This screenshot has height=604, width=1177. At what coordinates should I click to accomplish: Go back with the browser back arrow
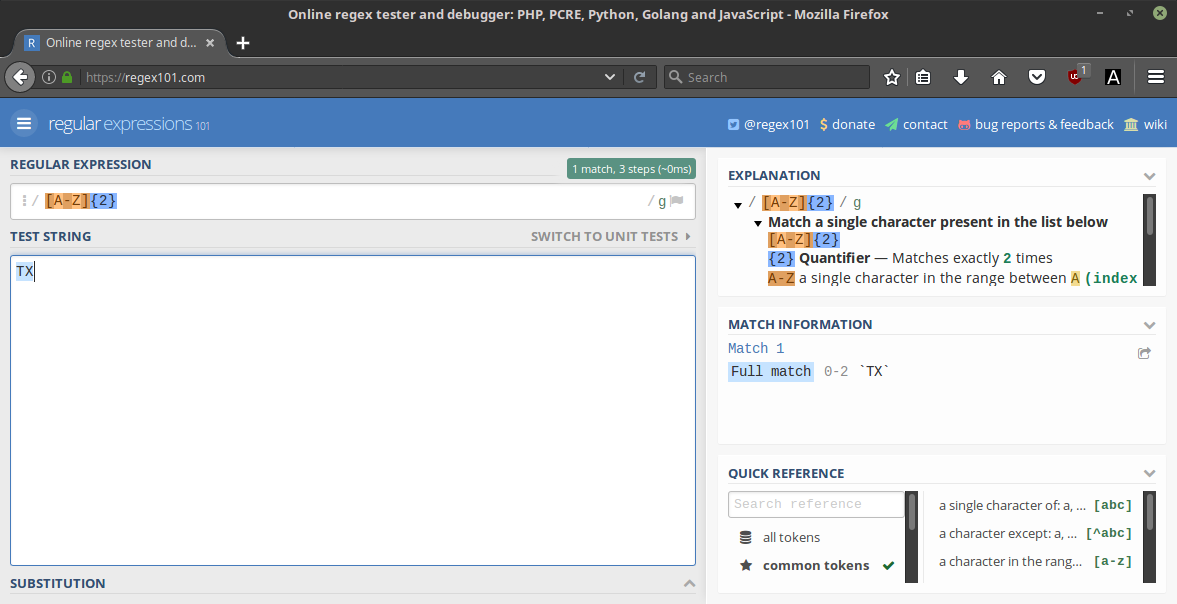tap(20, 77)
